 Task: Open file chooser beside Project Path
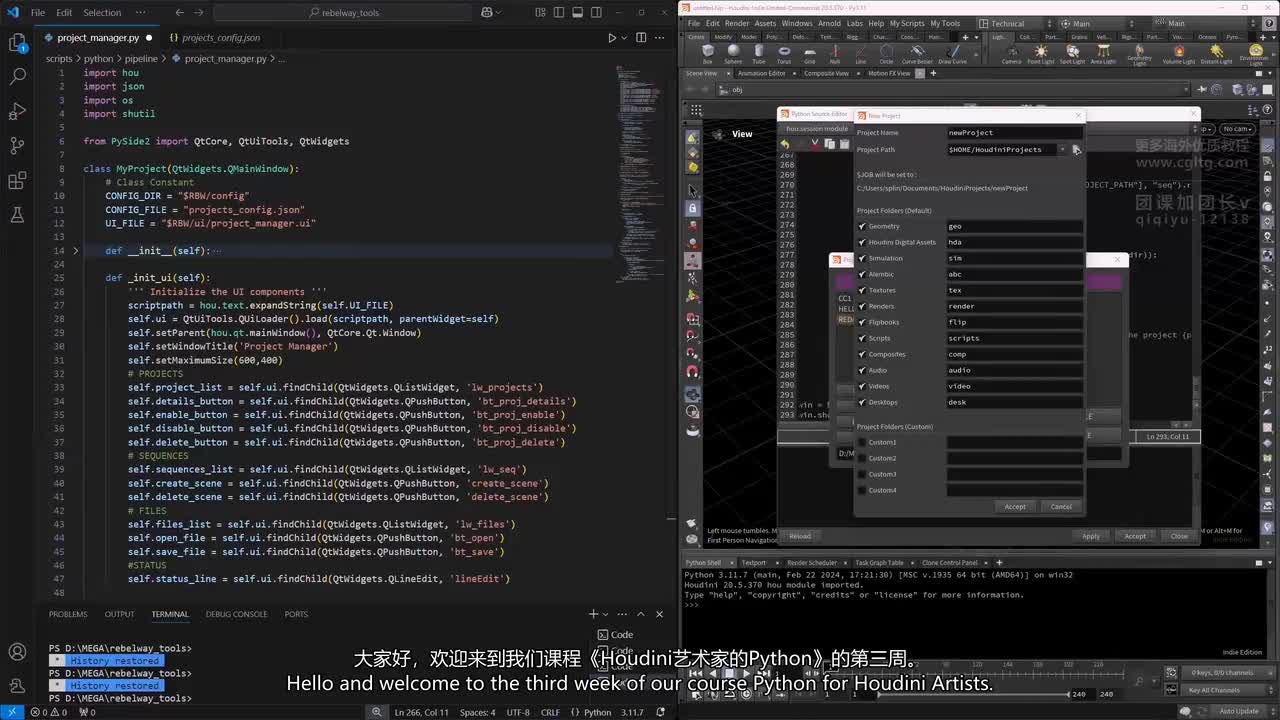tap(1076, 150)
